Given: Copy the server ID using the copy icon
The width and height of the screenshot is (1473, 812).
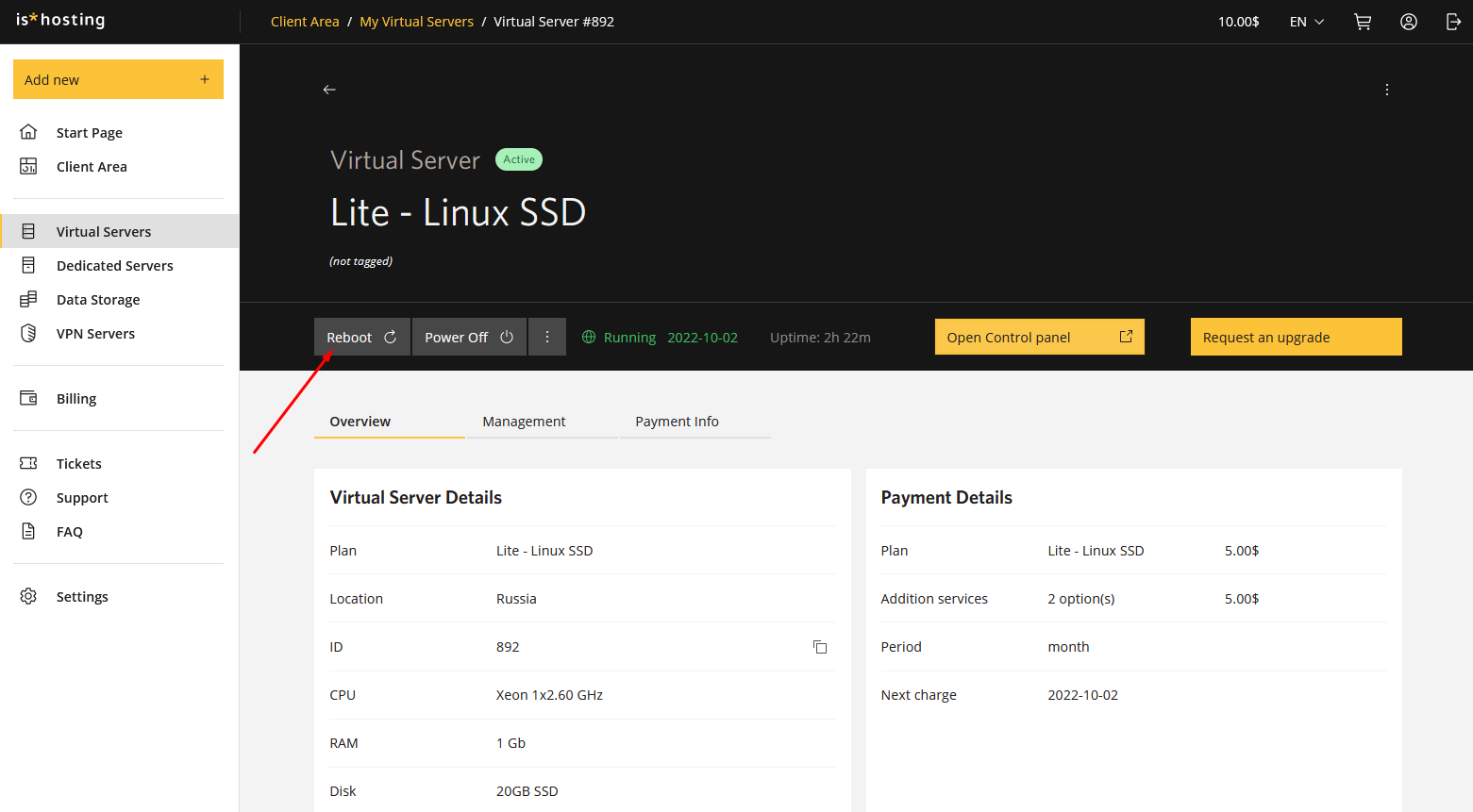Looking at the screenshot, I should click(x=819, y=647).
